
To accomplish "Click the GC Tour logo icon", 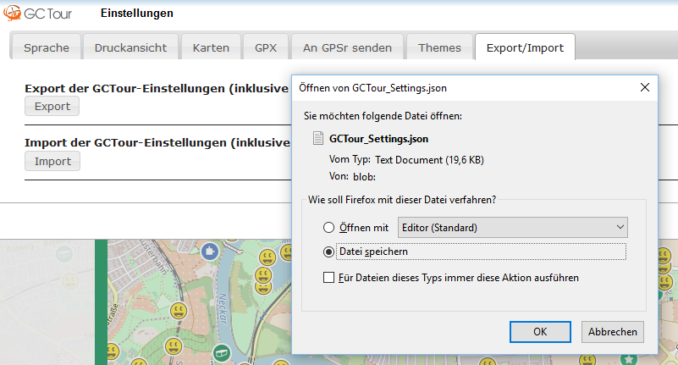I will [x=12, y=13].
